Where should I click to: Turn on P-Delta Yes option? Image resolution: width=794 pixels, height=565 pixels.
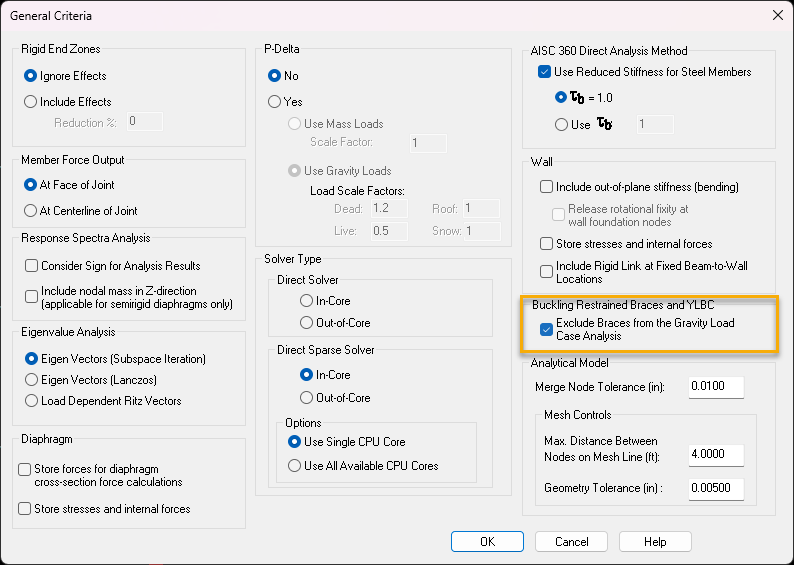(x=275, y=102)
